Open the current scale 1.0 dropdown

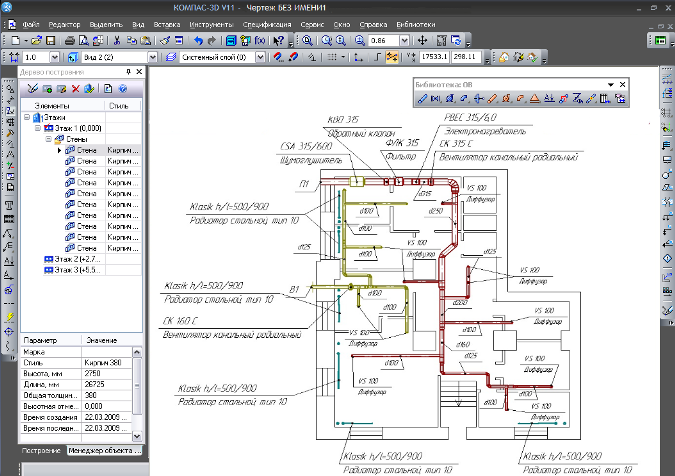(54, 57)
